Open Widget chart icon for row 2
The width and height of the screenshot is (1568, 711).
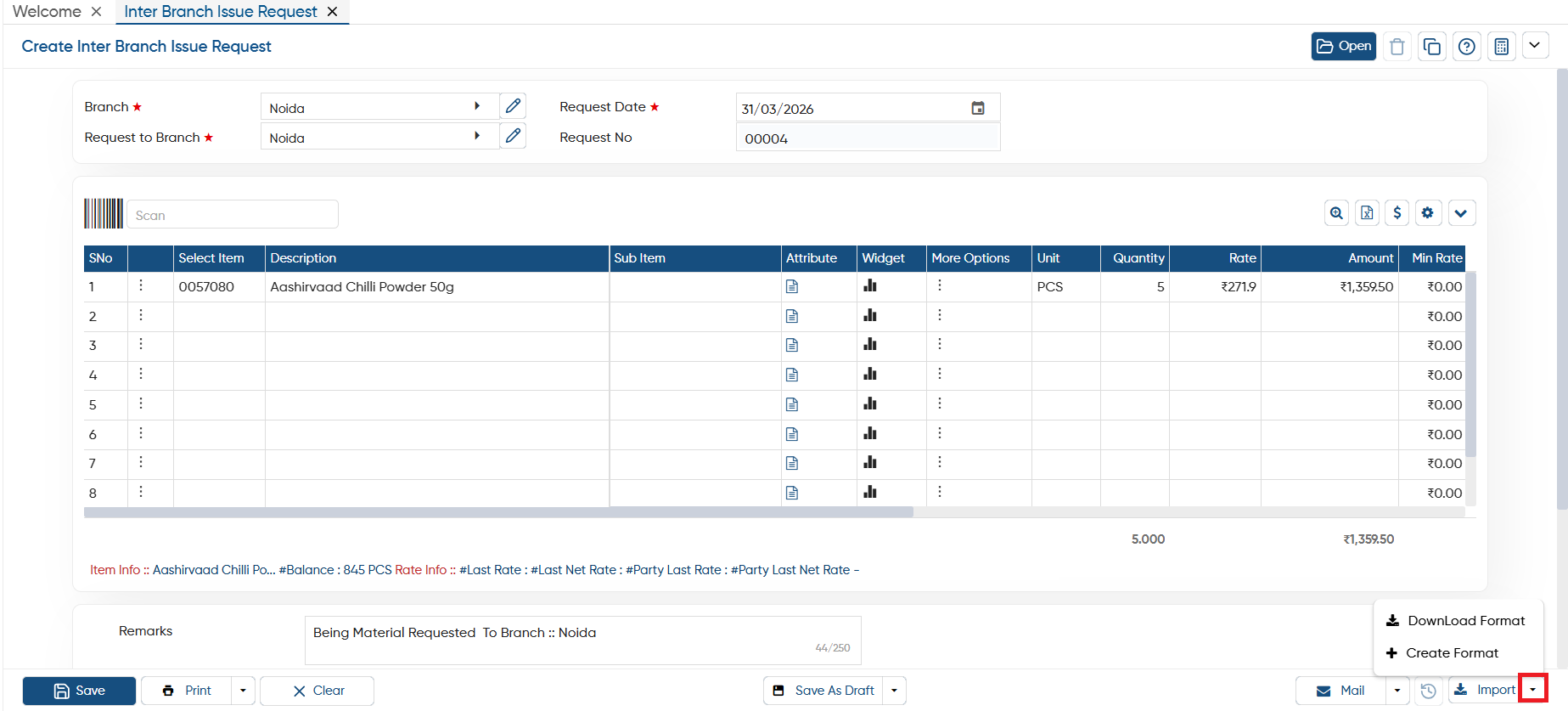(x=870, y=316)
